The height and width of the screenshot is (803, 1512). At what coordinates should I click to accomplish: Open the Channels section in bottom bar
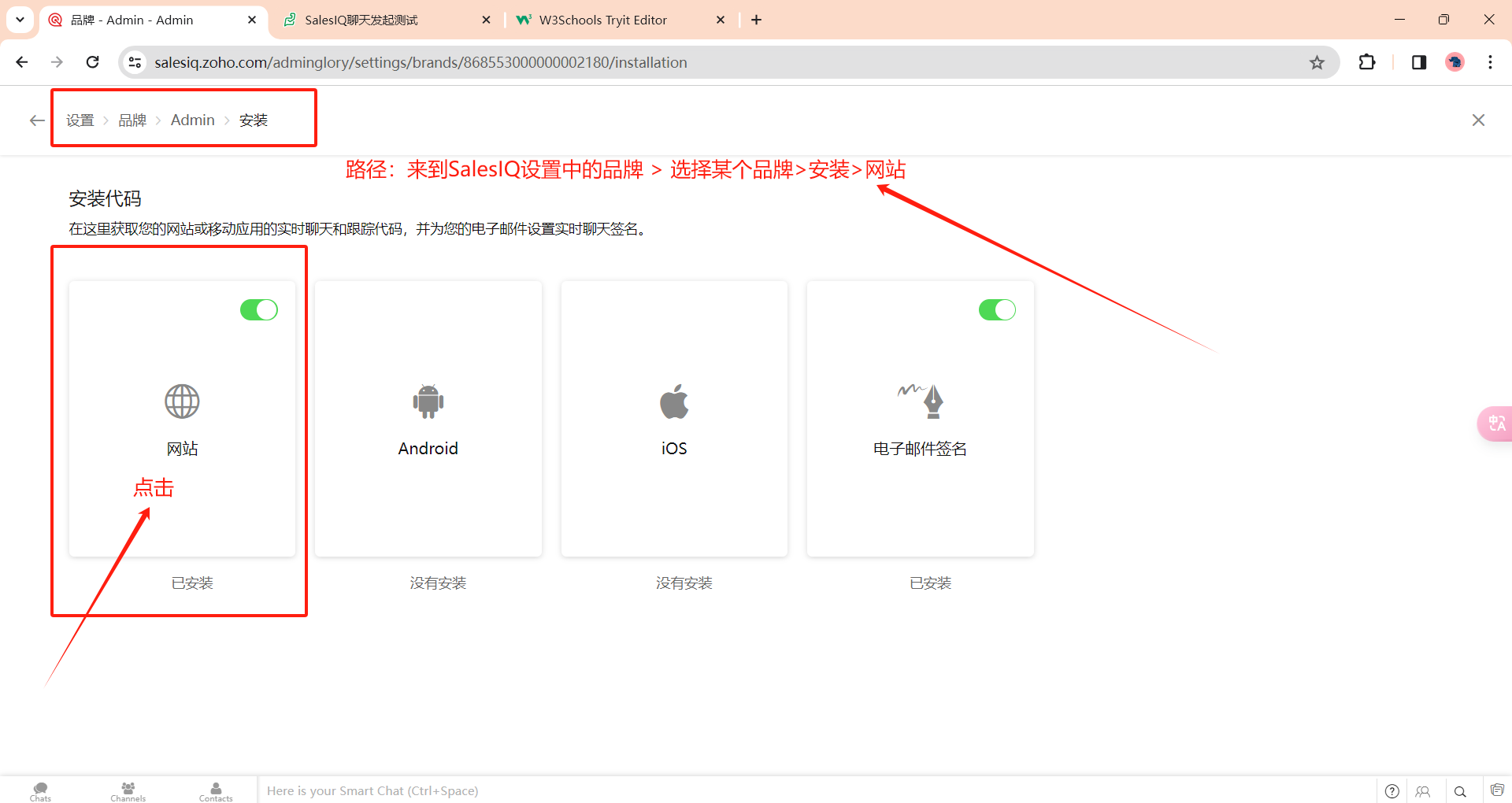[x=128, y=791]
